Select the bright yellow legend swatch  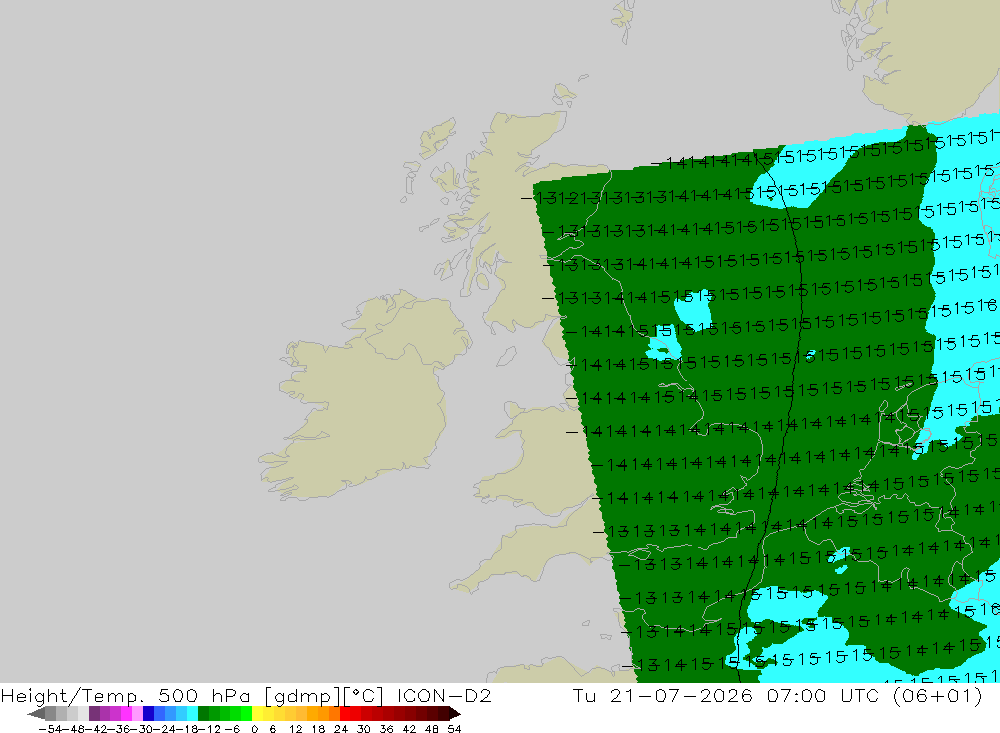257,714
